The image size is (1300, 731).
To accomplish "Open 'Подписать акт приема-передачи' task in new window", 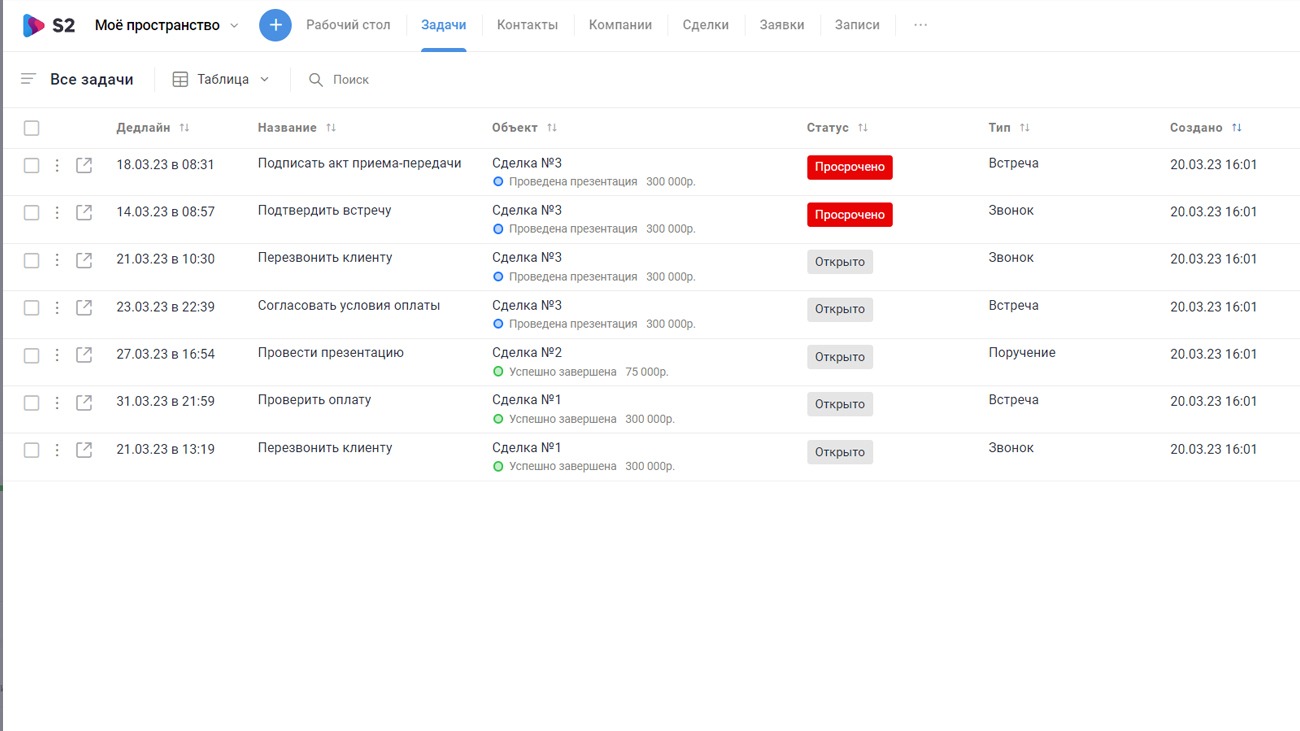I will (x=84, y=165).
